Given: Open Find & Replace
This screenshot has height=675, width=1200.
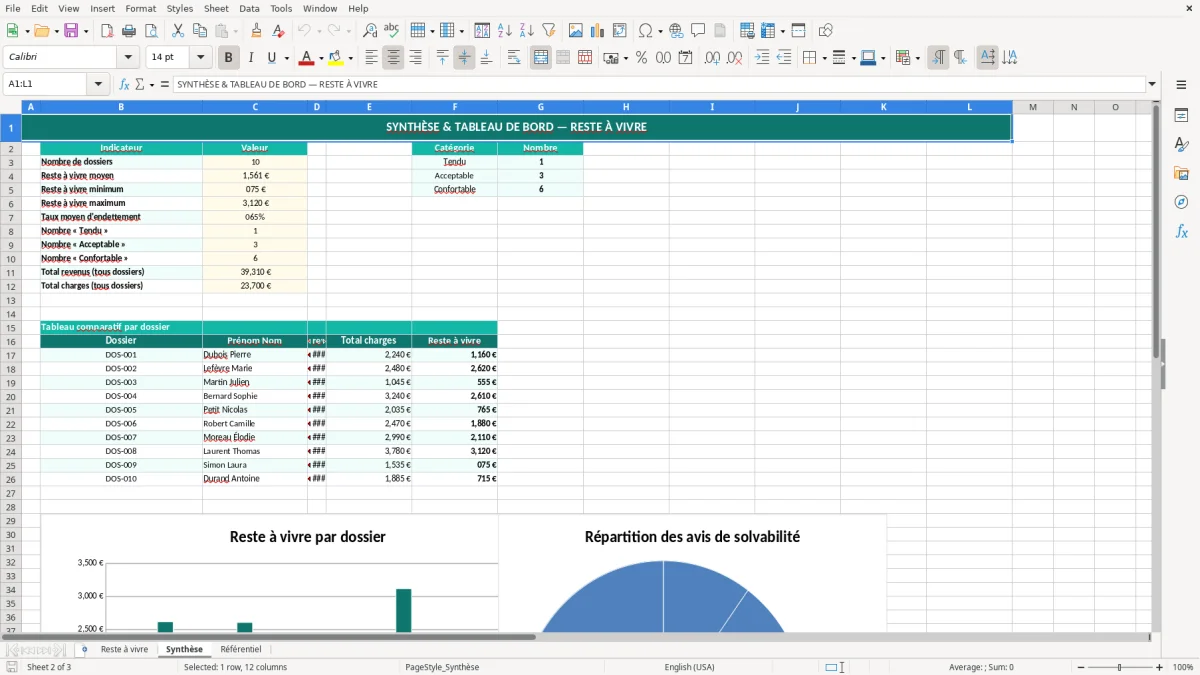Looking at the screenshot, I should tap(370, 31).
